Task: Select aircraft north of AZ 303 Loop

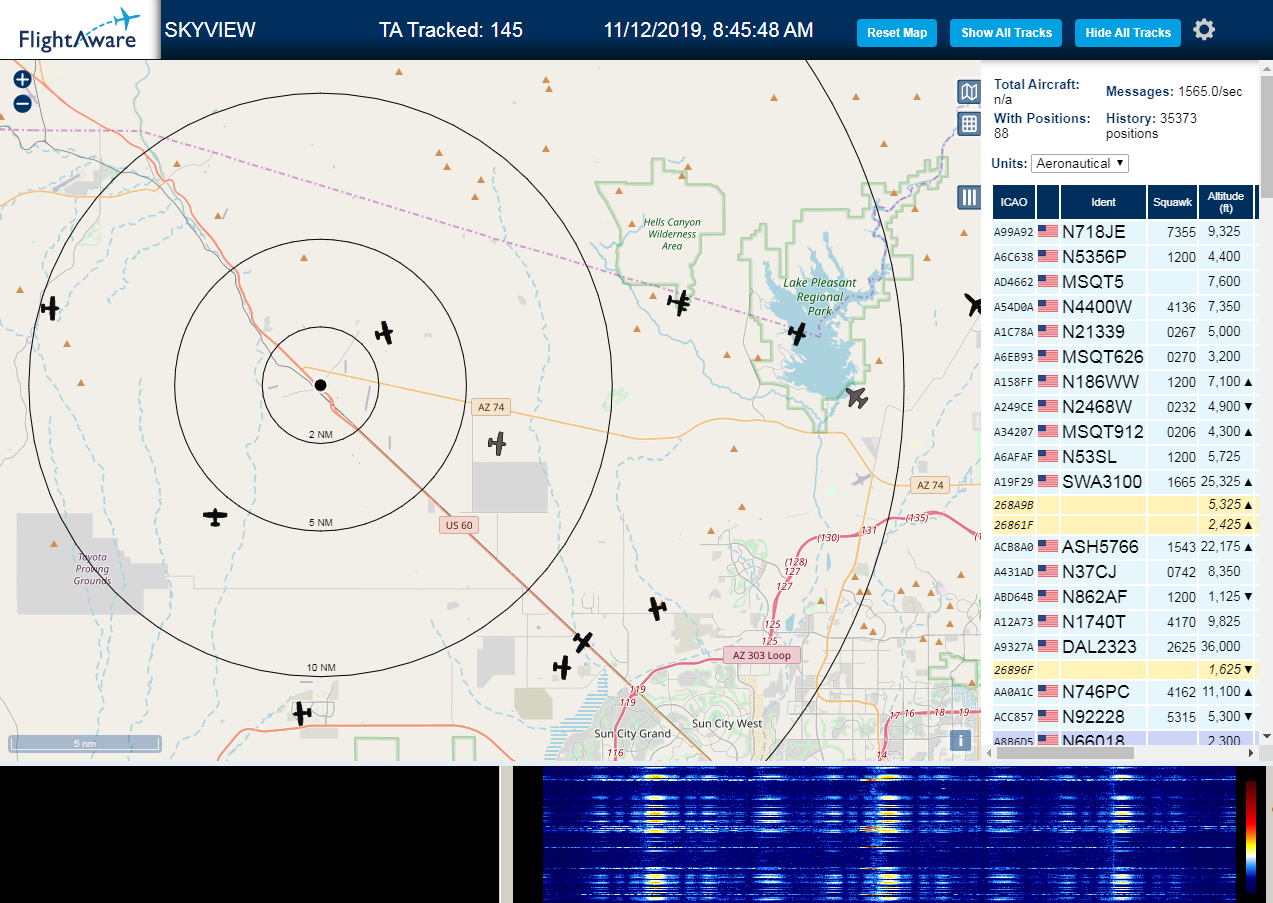Action: point(656,608)
